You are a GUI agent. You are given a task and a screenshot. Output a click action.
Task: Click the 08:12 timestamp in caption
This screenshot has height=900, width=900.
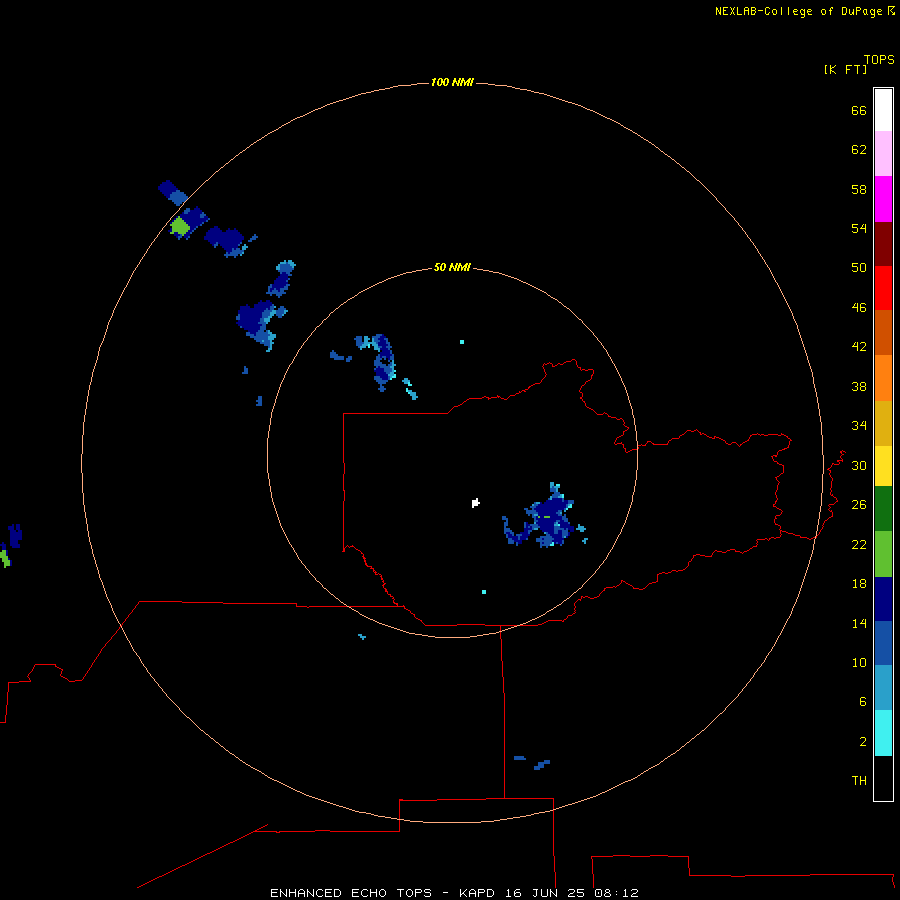pyautogui.click(x=616, y=893)
